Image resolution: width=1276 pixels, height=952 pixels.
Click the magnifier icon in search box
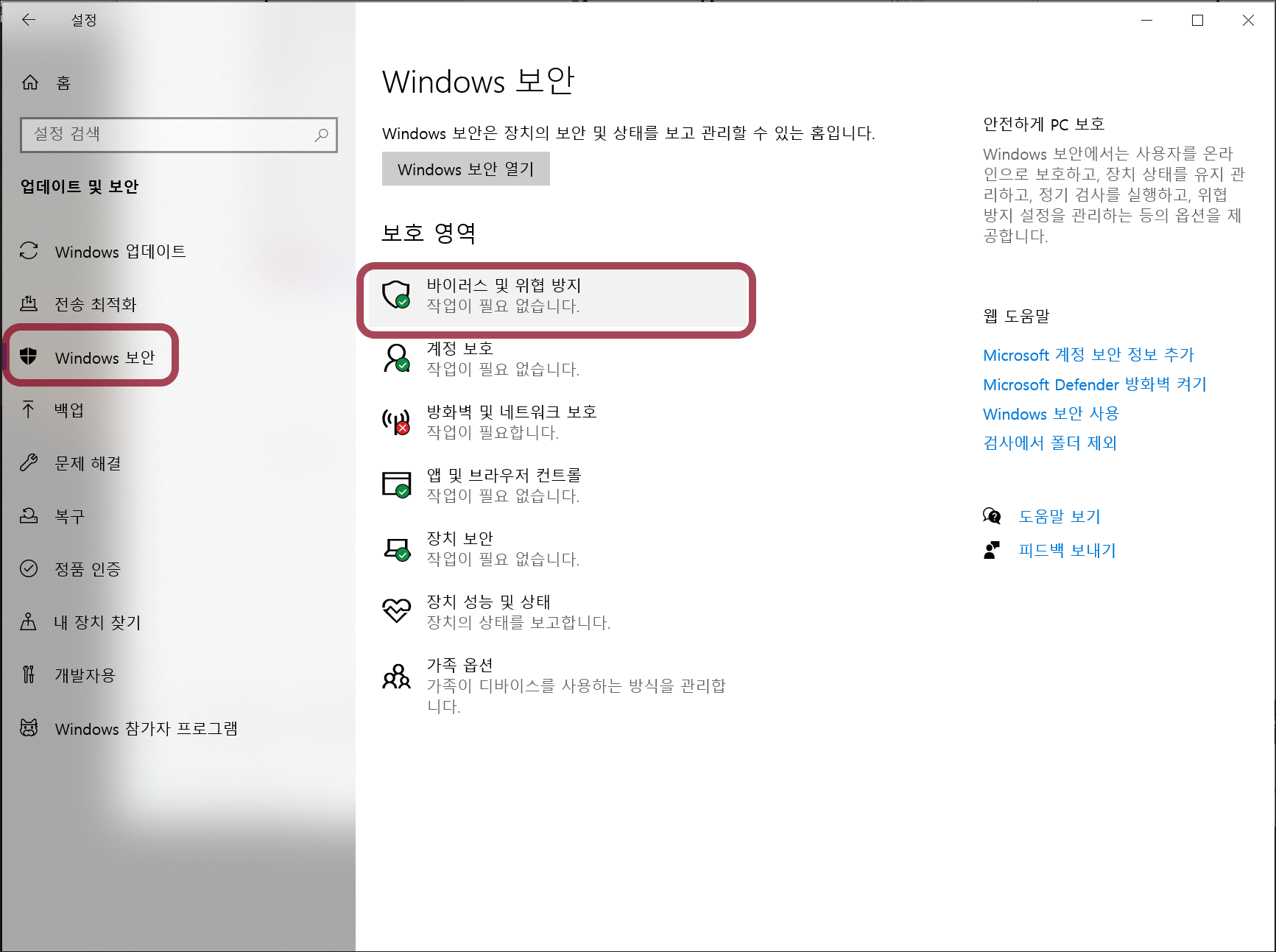click(x=321, y=135)
